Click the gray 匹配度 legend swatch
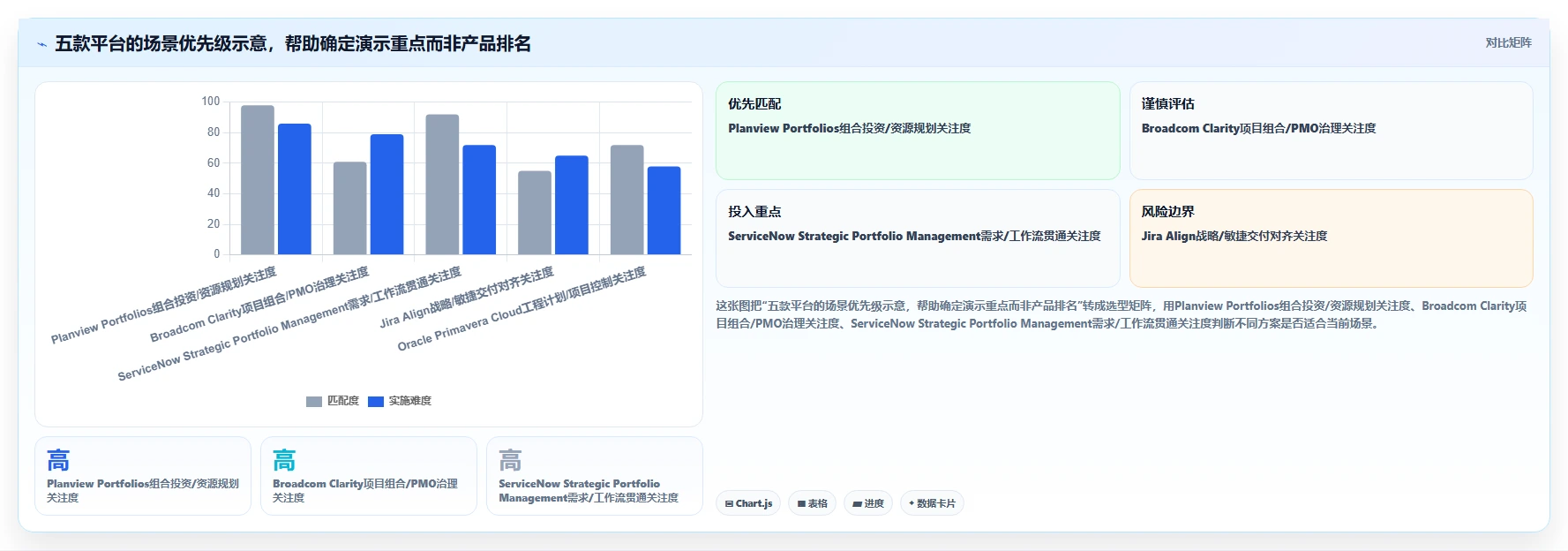This screenshot has width=1568, height=551. 314,401
